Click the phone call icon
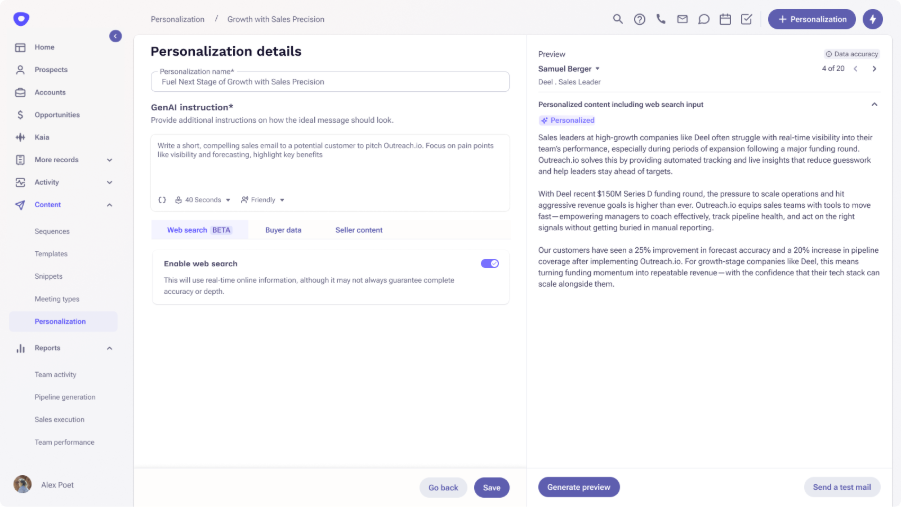 pyautogui.click(x=661, y=19)
